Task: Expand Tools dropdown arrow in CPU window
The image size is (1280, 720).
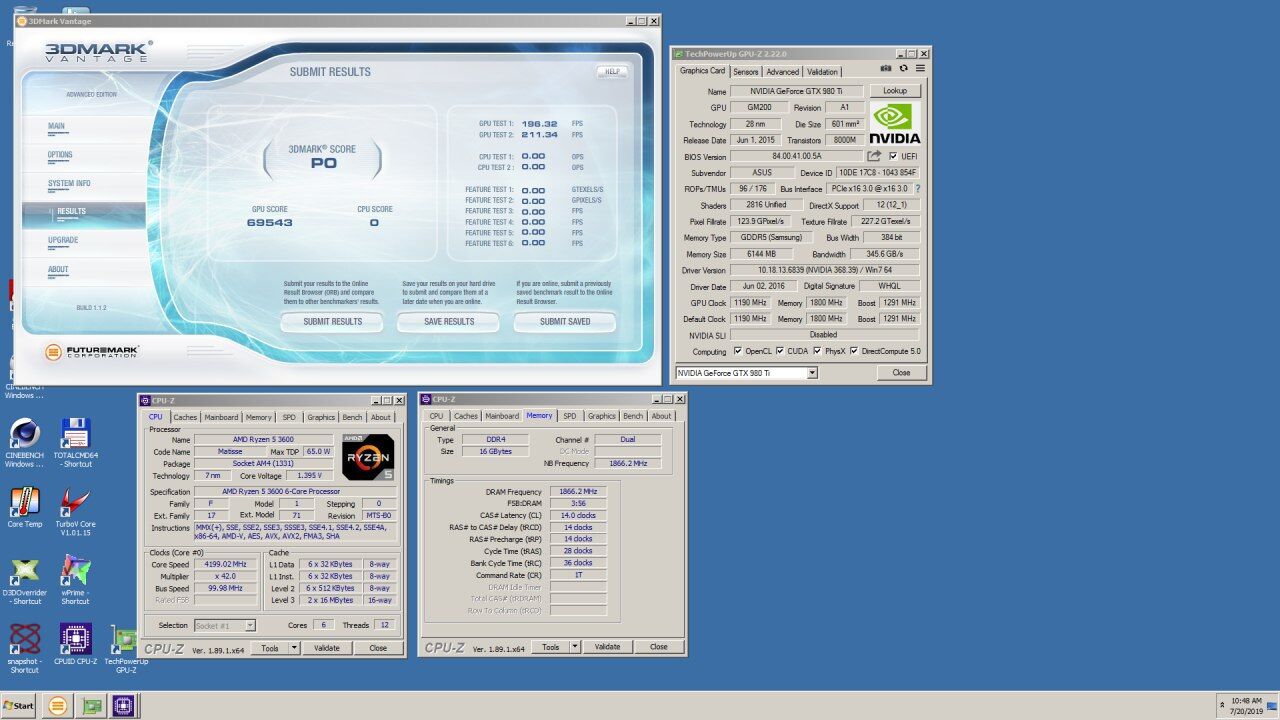Action: point(294,648)
